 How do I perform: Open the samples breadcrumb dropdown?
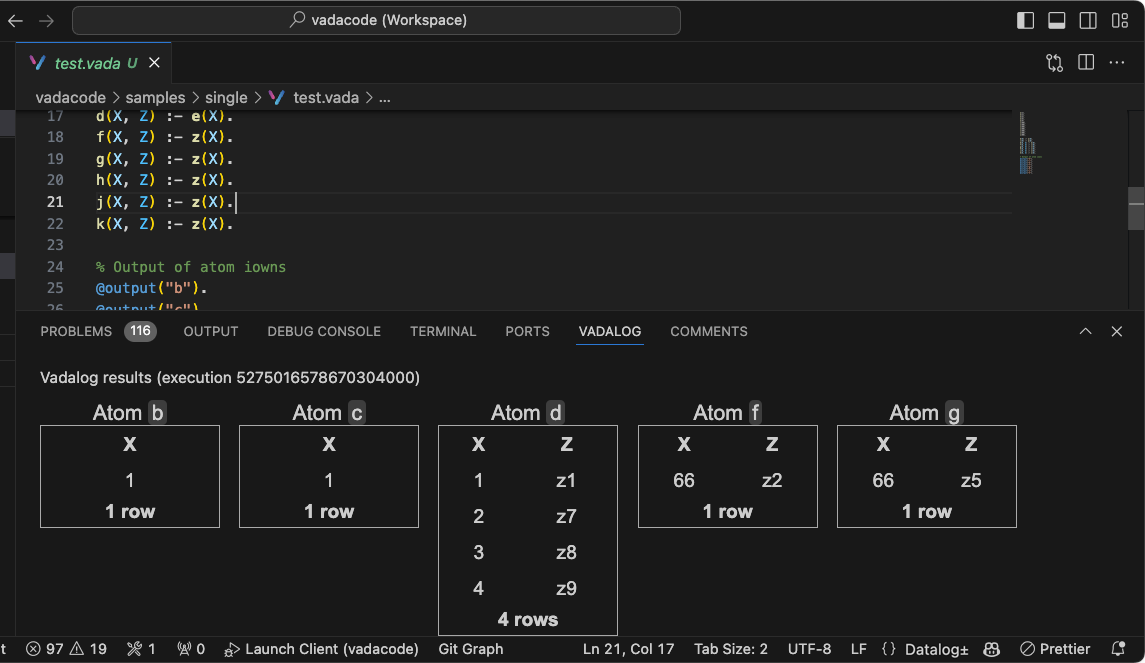click(x=155, y=97)
